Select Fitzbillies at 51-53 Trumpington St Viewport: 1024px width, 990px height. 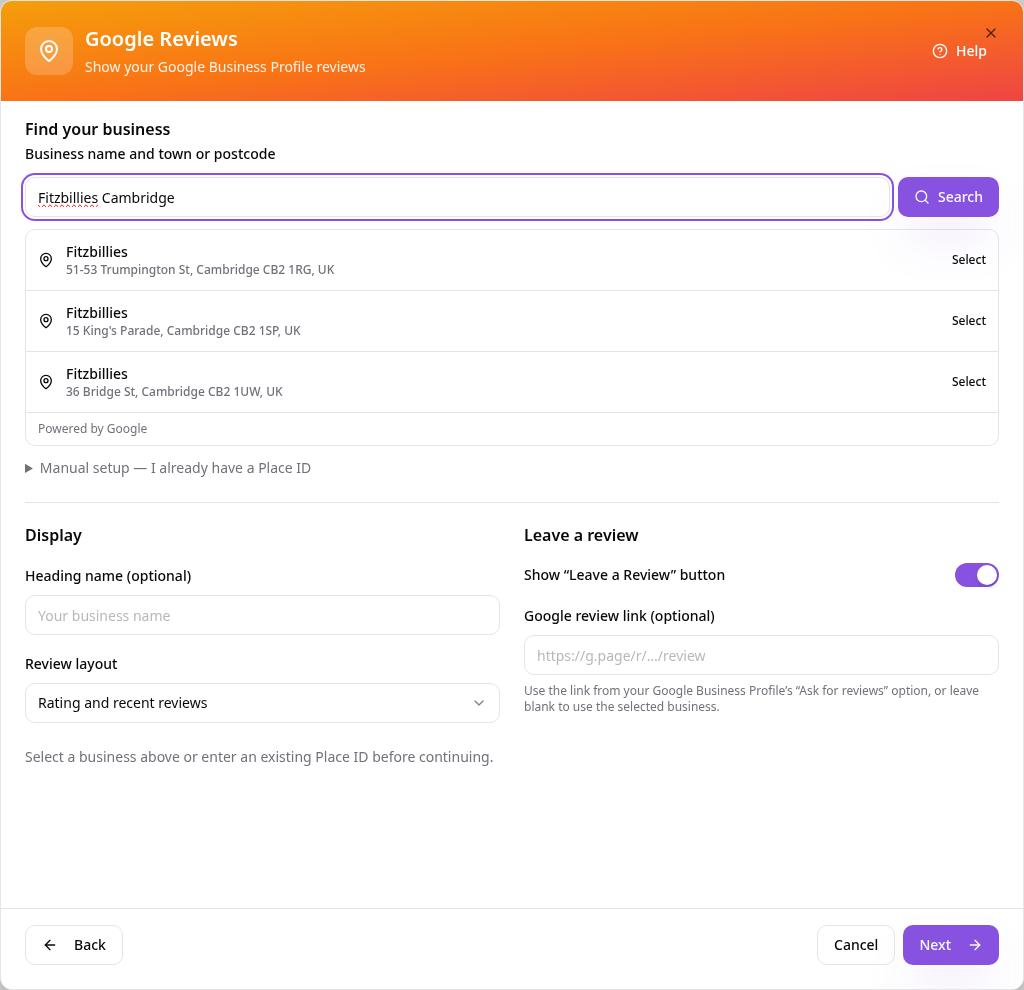coord(968,260)
